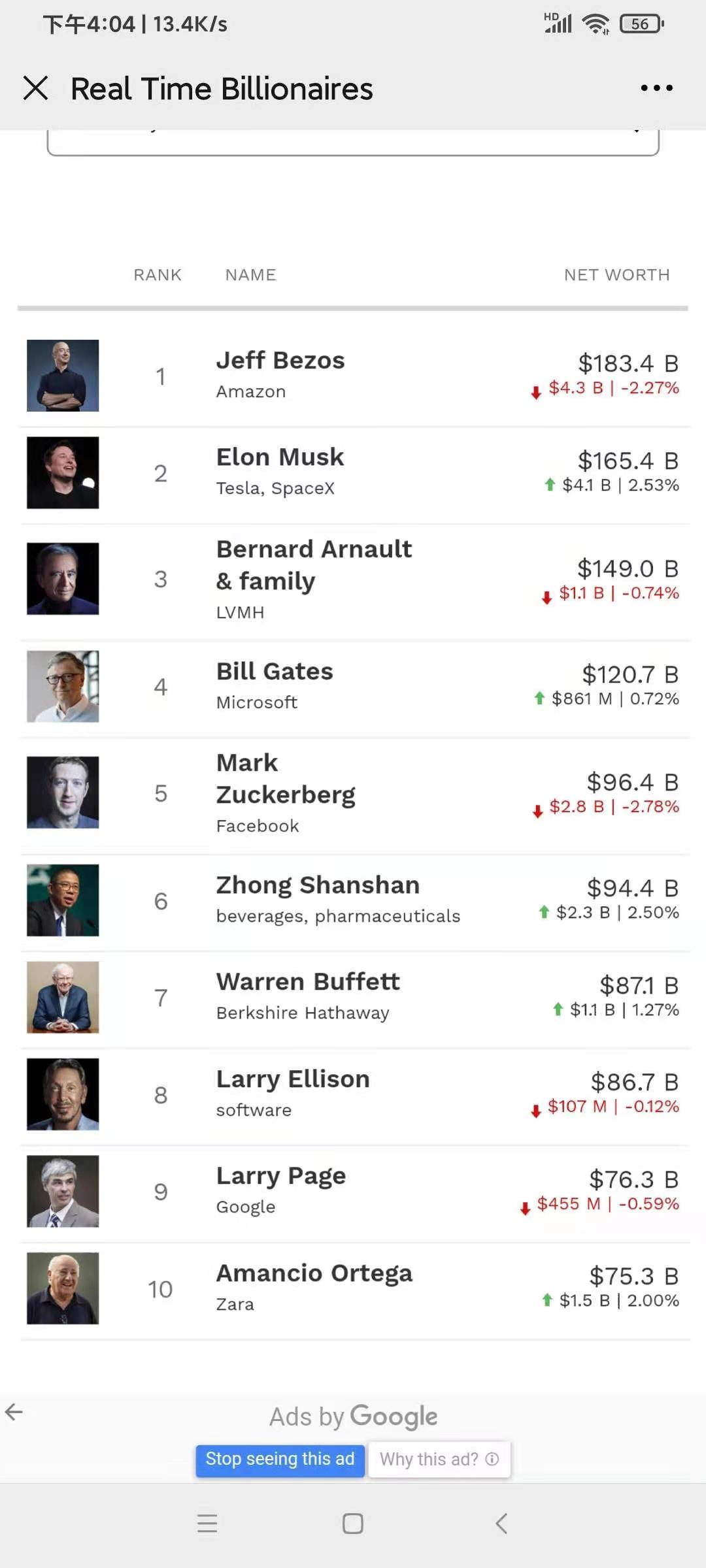The image size is (706, 1568).
Task: Sort by the RANK column header
Action: tap(158, 275)
